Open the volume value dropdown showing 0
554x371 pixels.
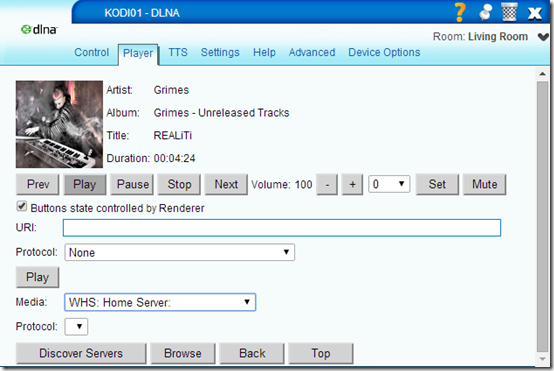point(389,184)
